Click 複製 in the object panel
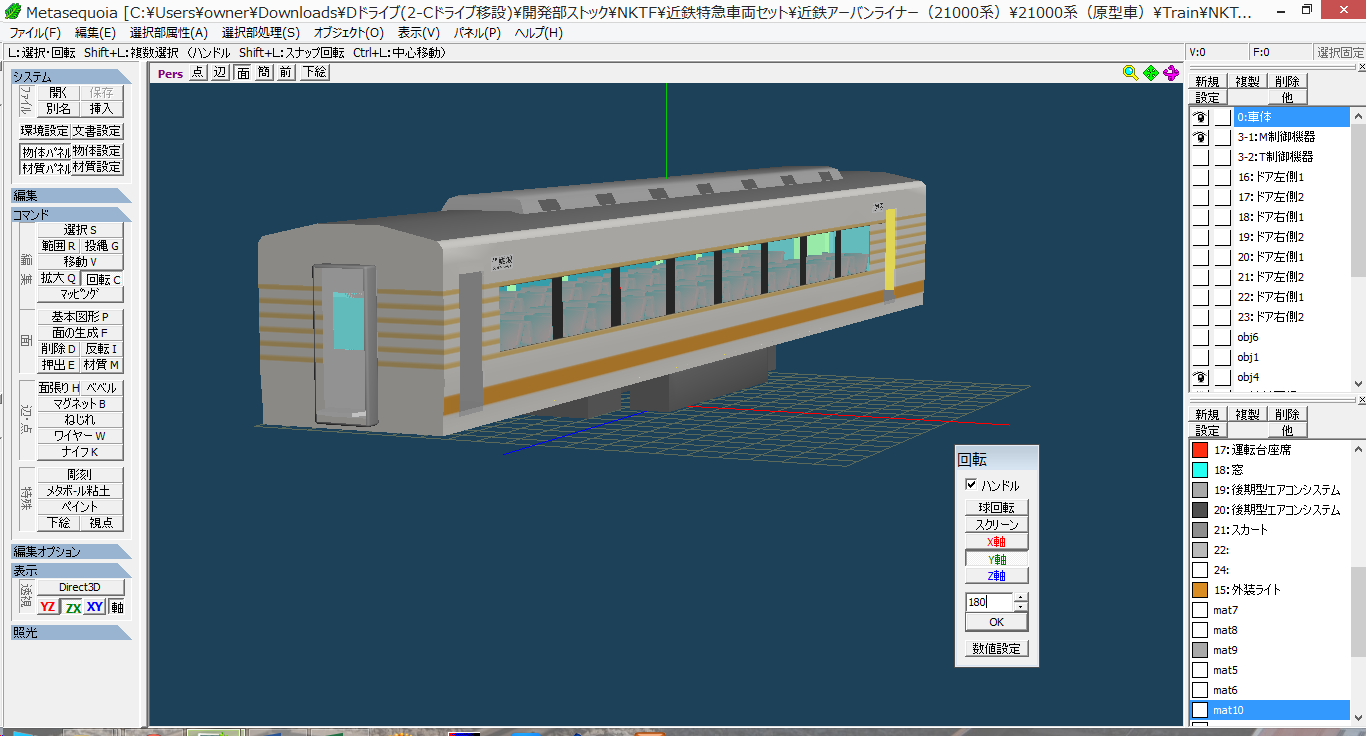 [1247, 82]
